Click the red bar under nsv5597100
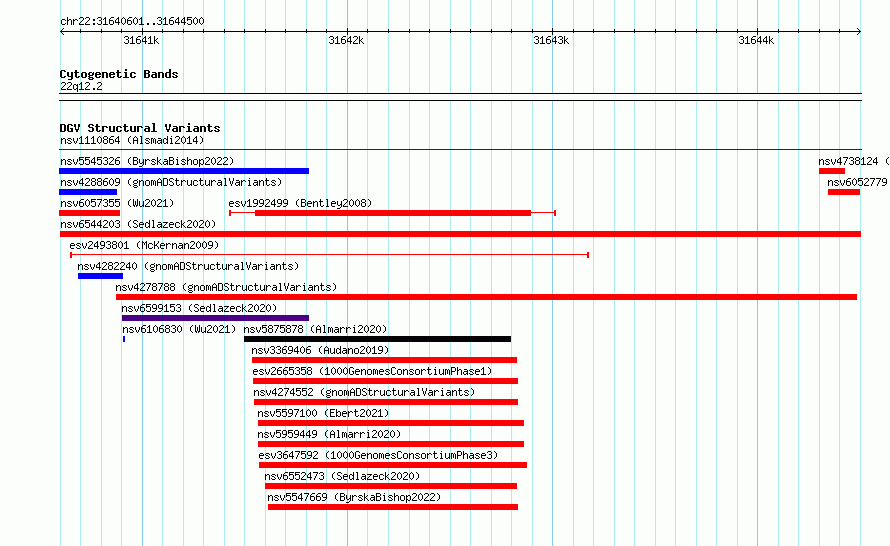Screen dimensions: 890x546 (391, 423)
